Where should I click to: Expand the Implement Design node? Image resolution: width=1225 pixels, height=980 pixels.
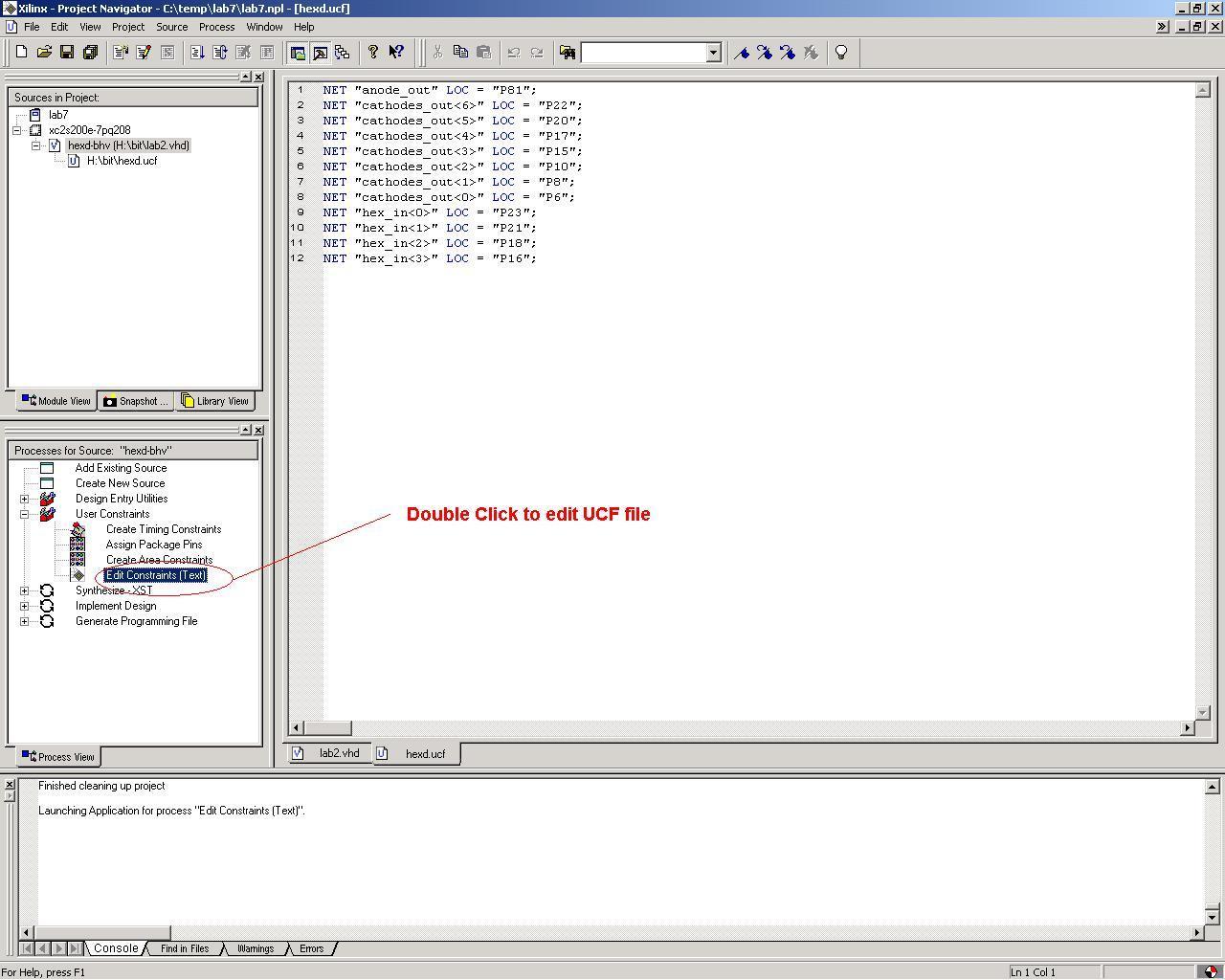pos(25,606)
